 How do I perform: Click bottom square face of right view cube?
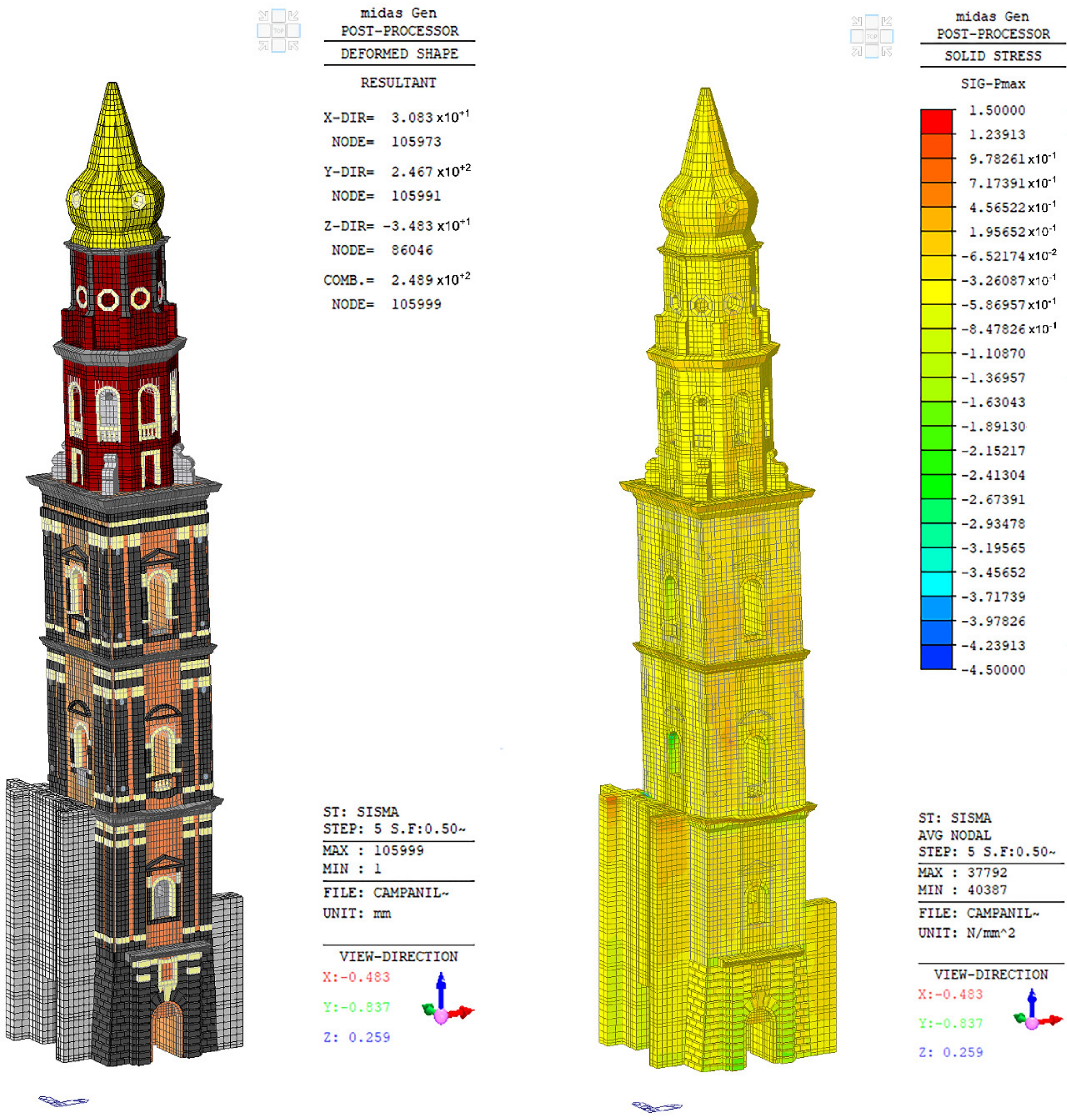[872, 51]
